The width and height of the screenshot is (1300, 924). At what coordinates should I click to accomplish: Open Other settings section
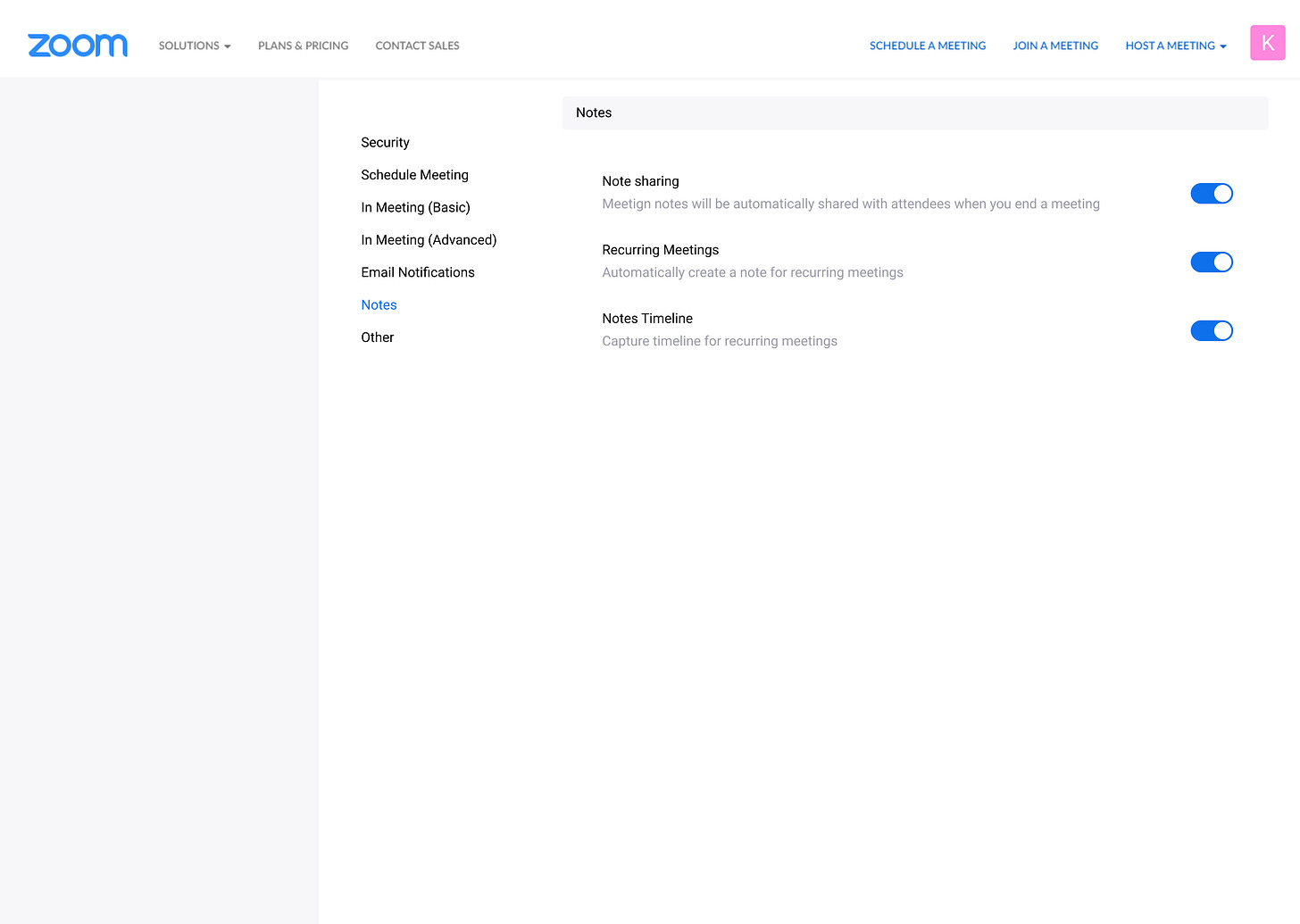pos(377,337)
